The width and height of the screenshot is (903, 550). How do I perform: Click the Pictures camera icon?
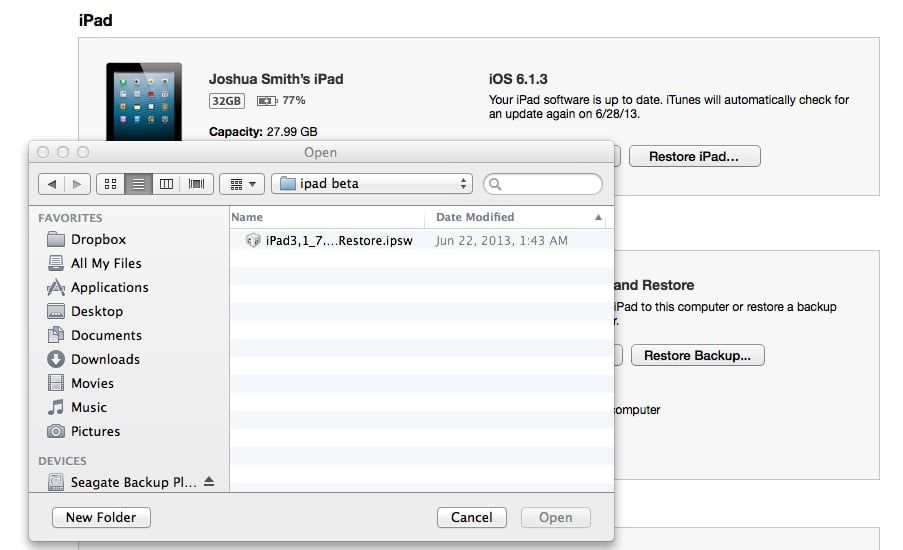pos(56,431)
